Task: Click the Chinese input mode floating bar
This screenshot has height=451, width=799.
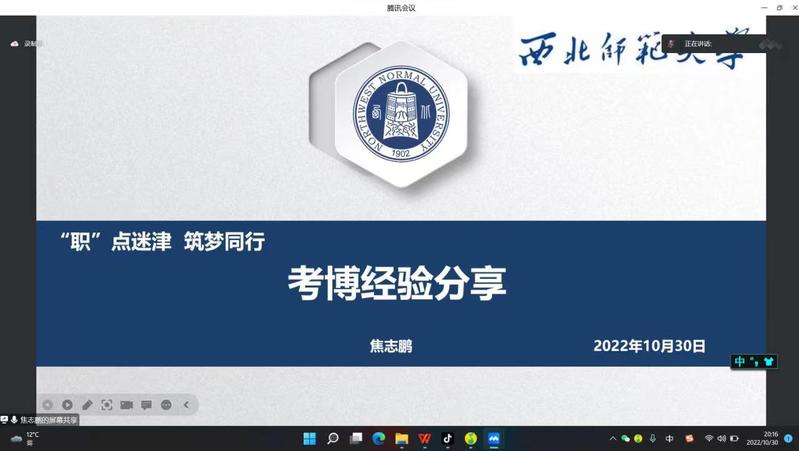Action: (754, 361)
